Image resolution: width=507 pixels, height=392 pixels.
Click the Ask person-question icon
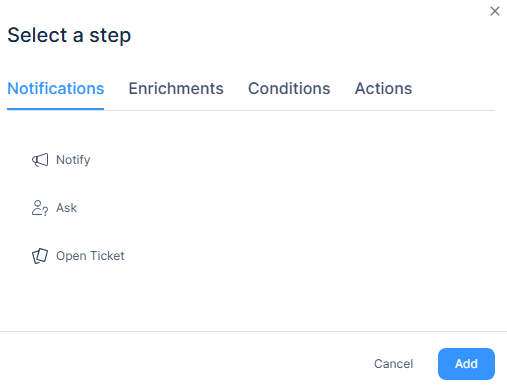[x=40, y=208]
